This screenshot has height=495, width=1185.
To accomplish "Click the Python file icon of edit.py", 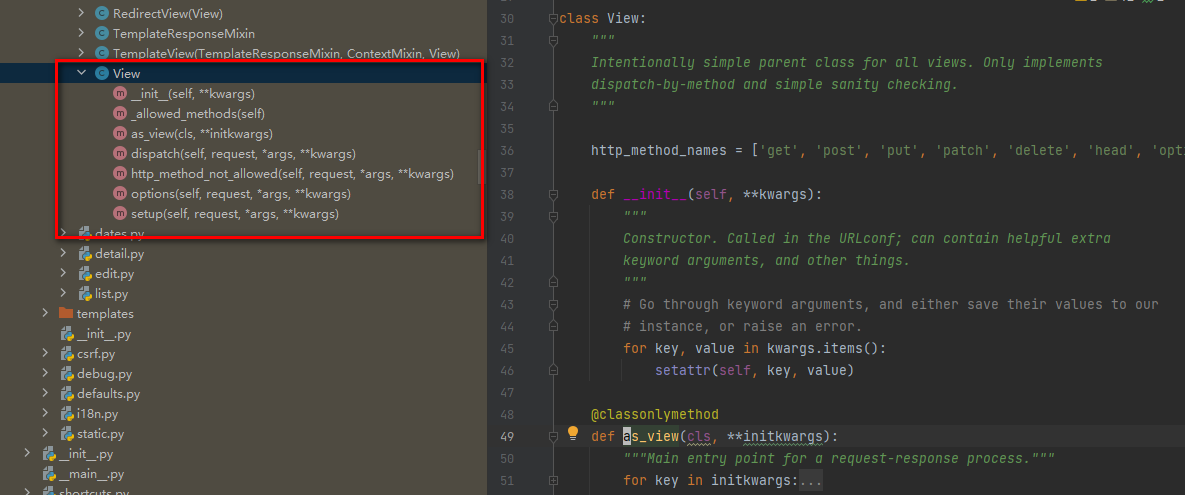I will [85, 274].
